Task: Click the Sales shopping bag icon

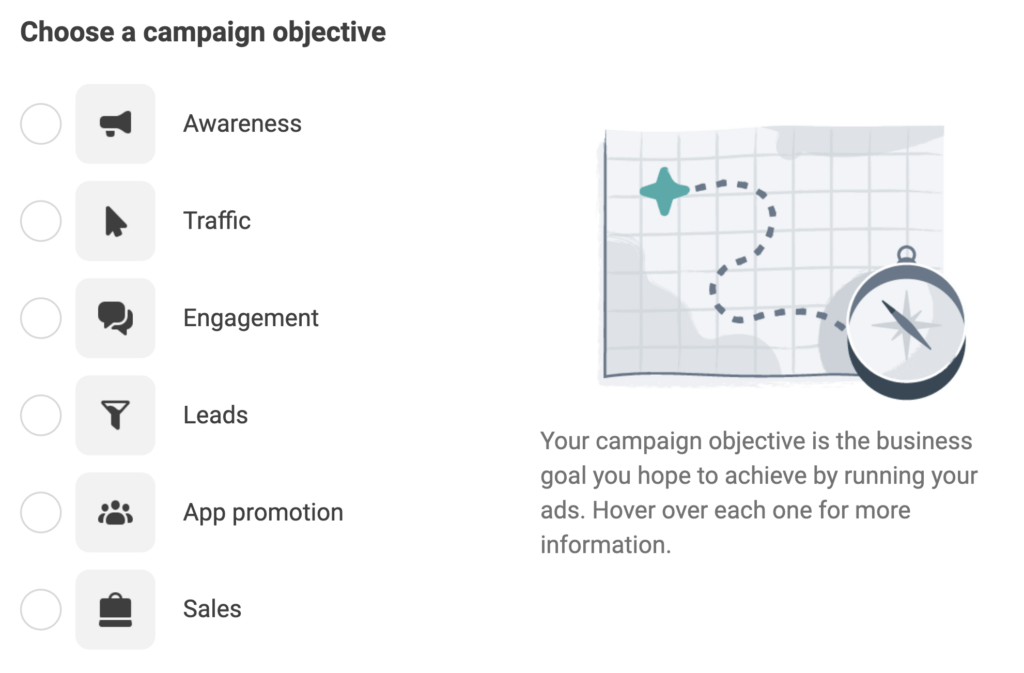Action: point(115,609)
